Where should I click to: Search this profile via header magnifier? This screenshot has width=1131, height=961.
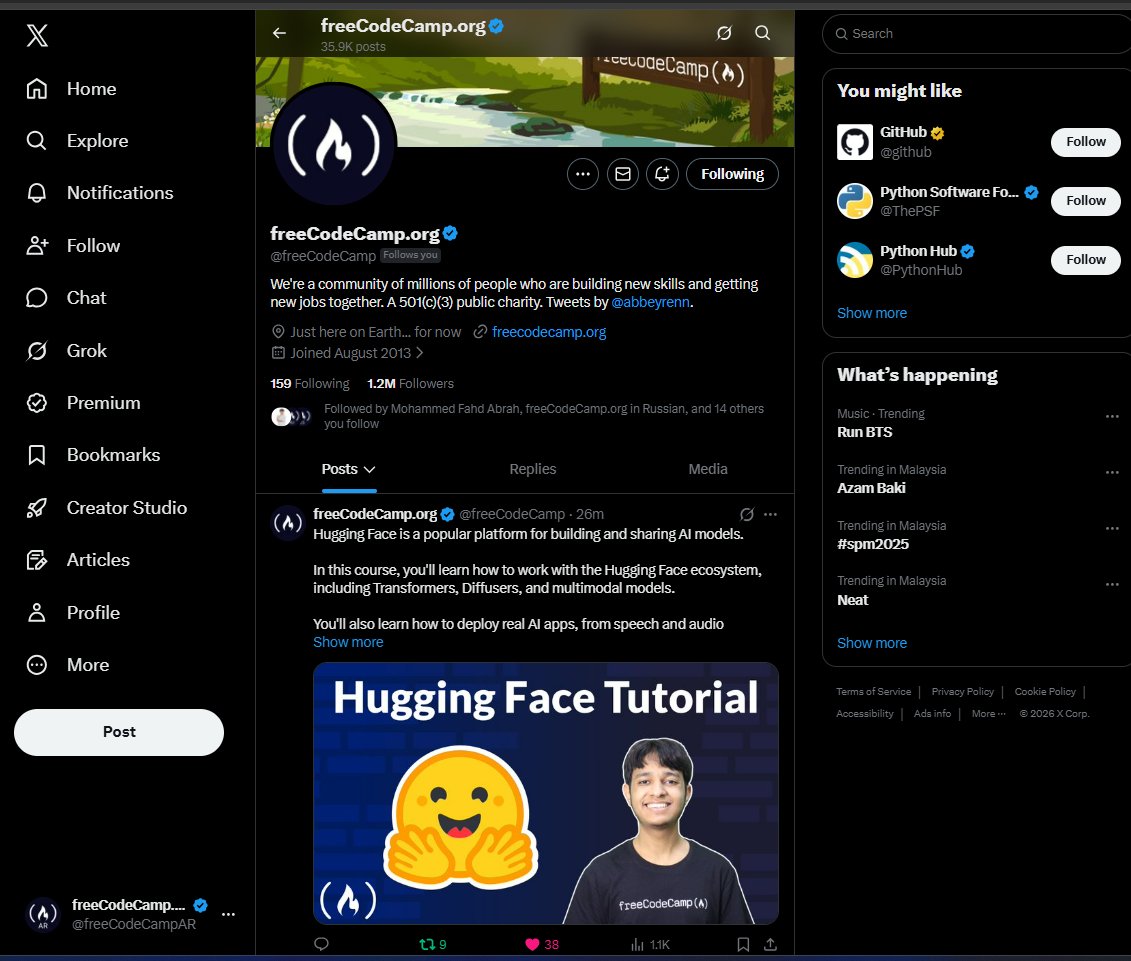pos(762,32)
